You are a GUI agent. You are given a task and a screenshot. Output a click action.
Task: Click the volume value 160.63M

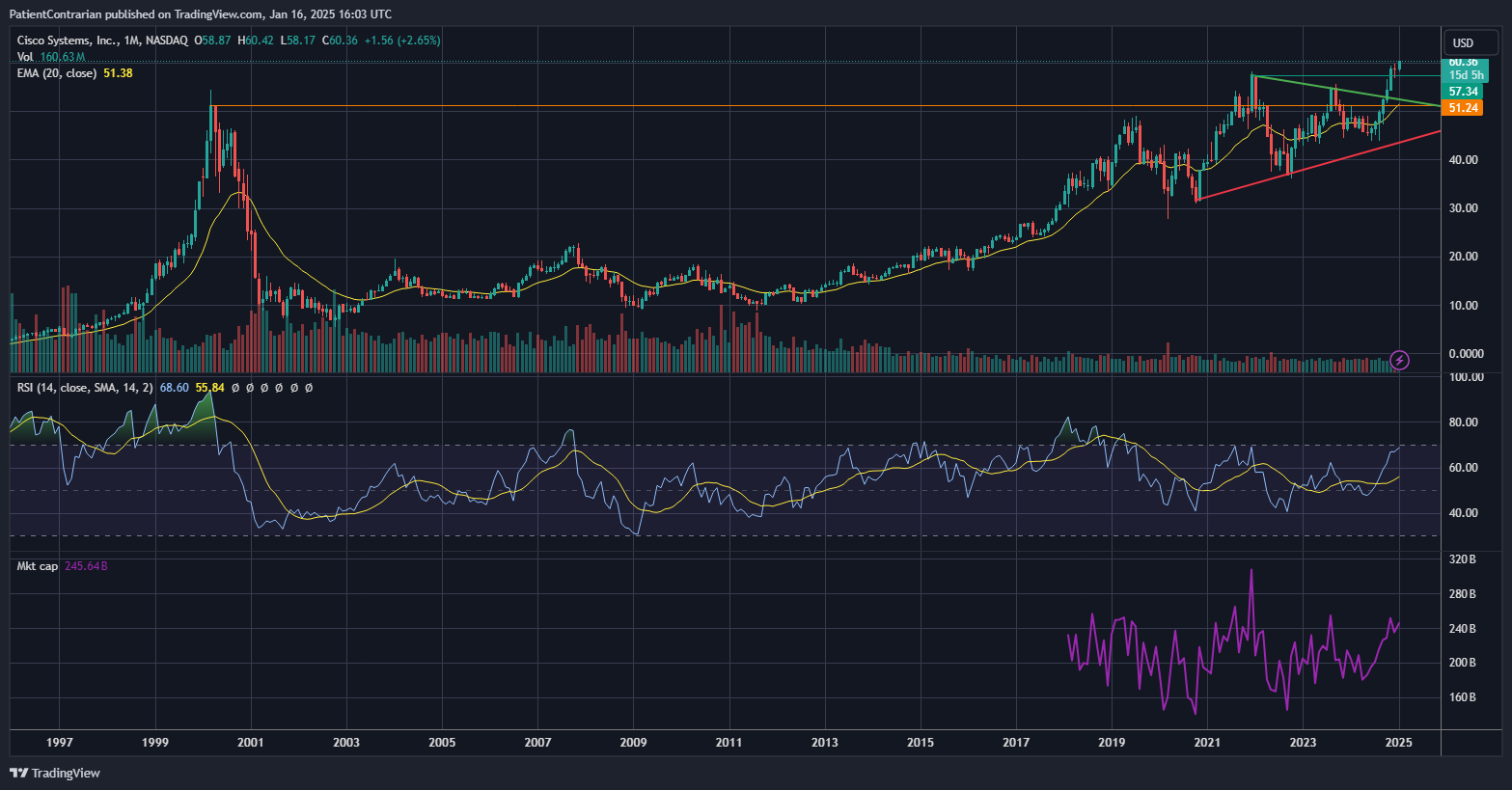click(x=63, y=57)
